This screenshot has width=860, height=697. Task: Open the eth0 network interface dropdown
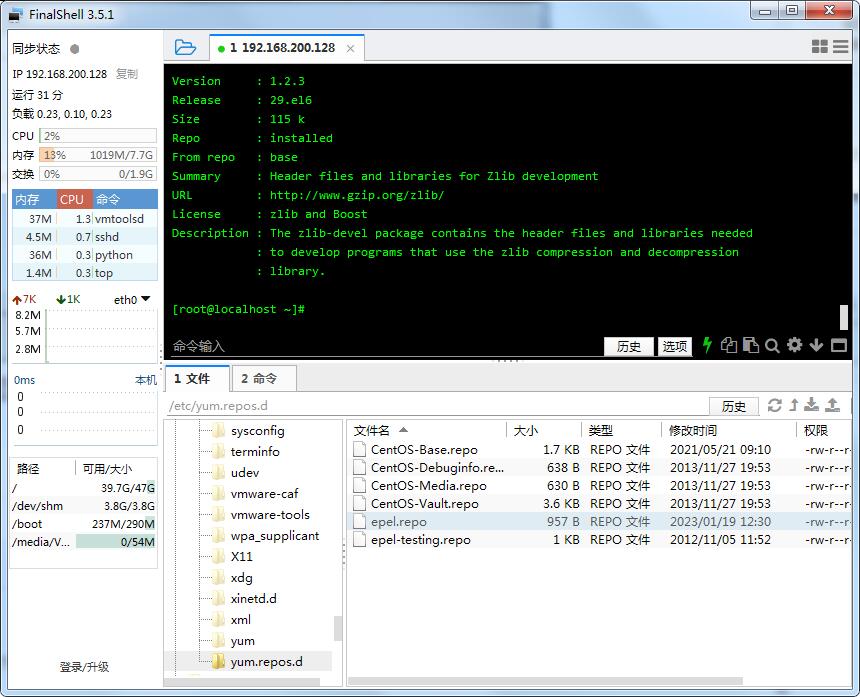[131, 299]
